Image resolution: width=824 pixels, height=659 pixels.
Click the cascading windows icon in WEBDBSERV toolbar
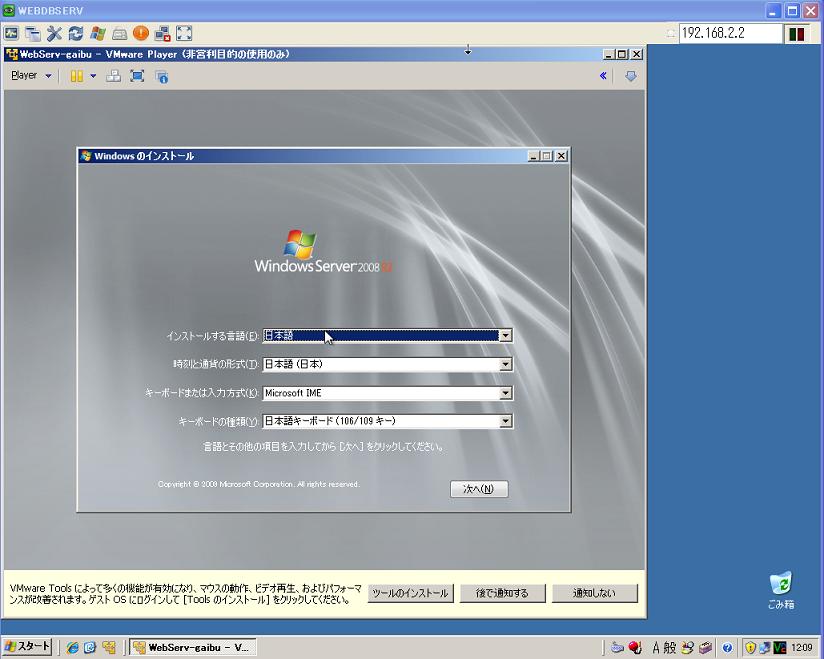pos(33,34)
